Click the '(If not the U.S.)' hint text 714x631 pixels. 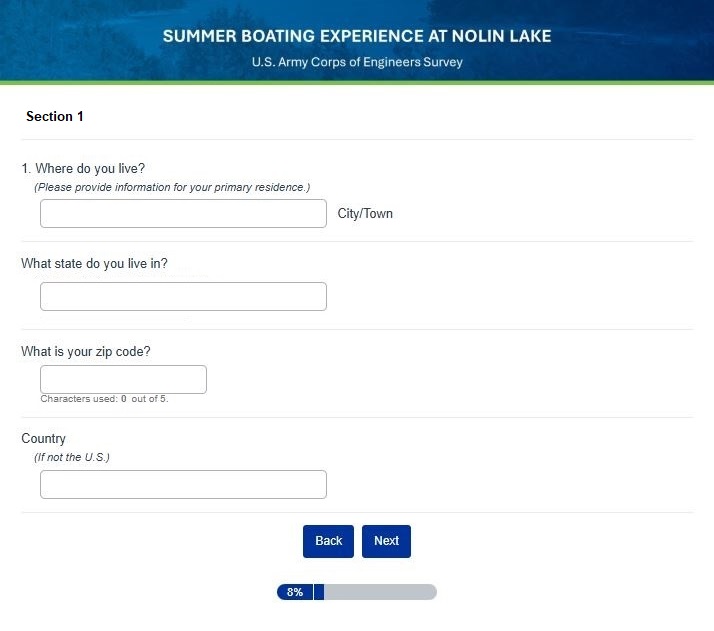click(72, 457)
